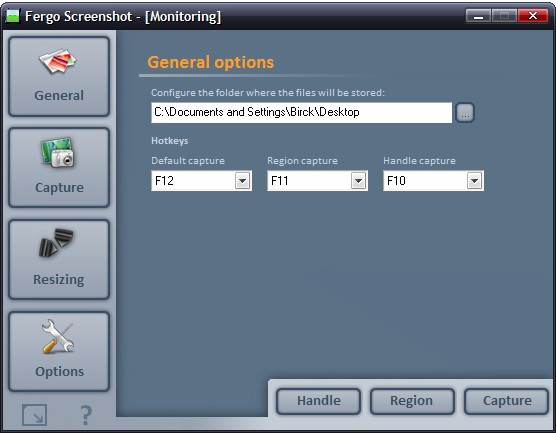This screenshot has height=433, width=556.
Task: Click the Handle button at bottom
Action: (318, 401)
